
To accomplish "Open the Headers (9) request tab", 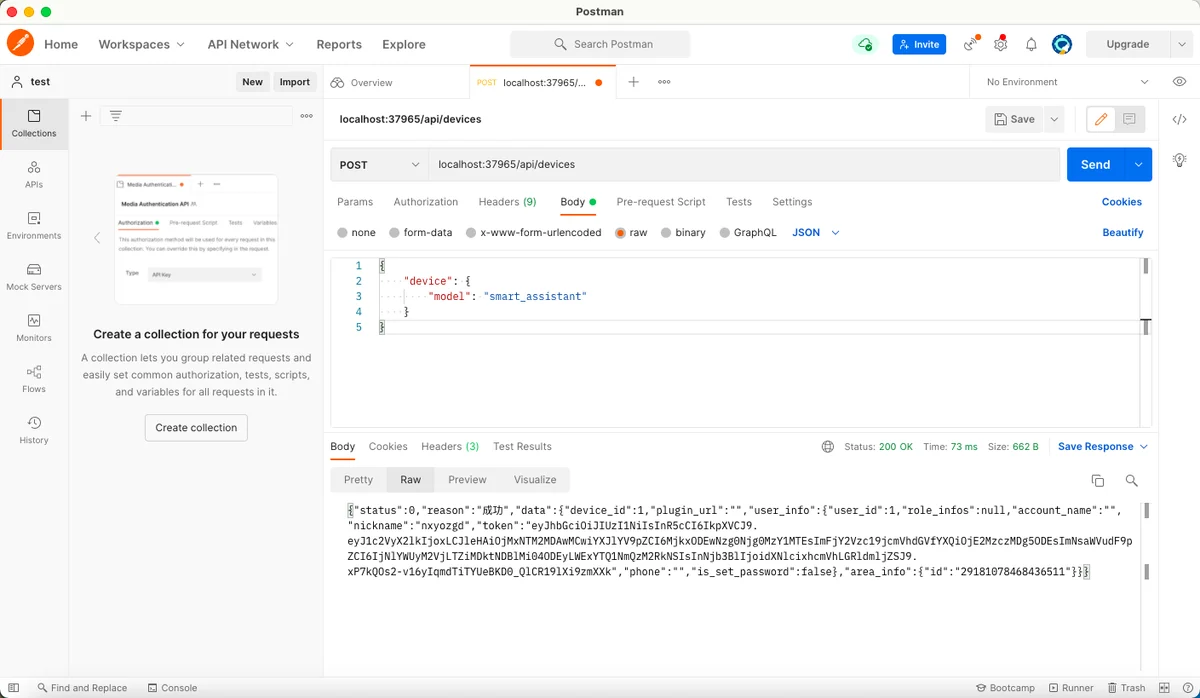I will coord(508,202).
